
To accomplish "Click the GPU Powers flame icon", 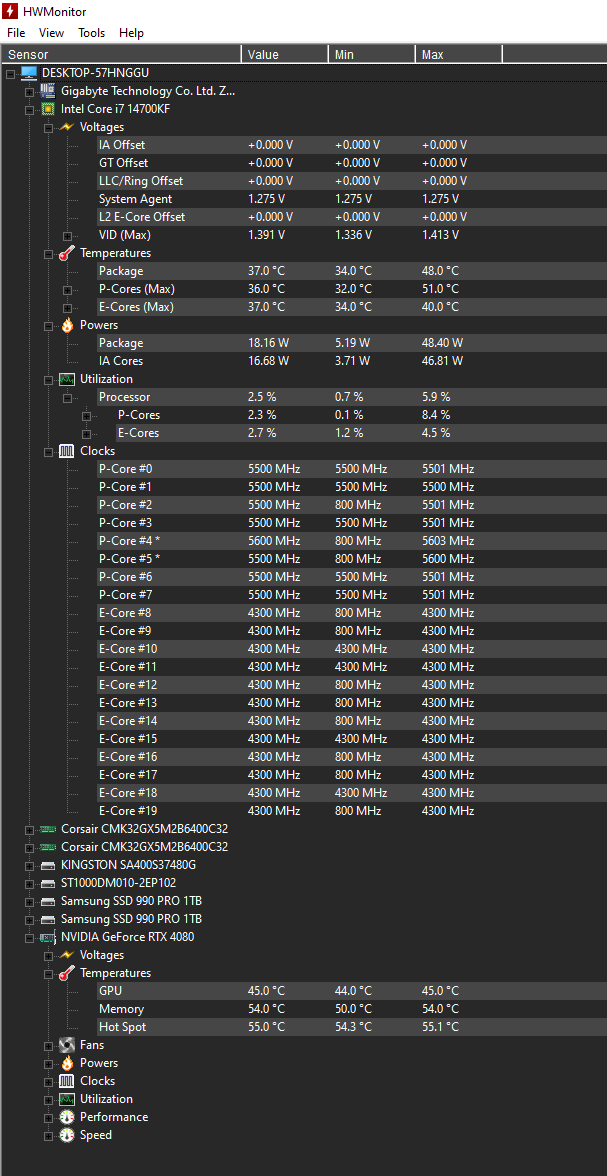I will pyautogui.click(x=67, y=1063).
